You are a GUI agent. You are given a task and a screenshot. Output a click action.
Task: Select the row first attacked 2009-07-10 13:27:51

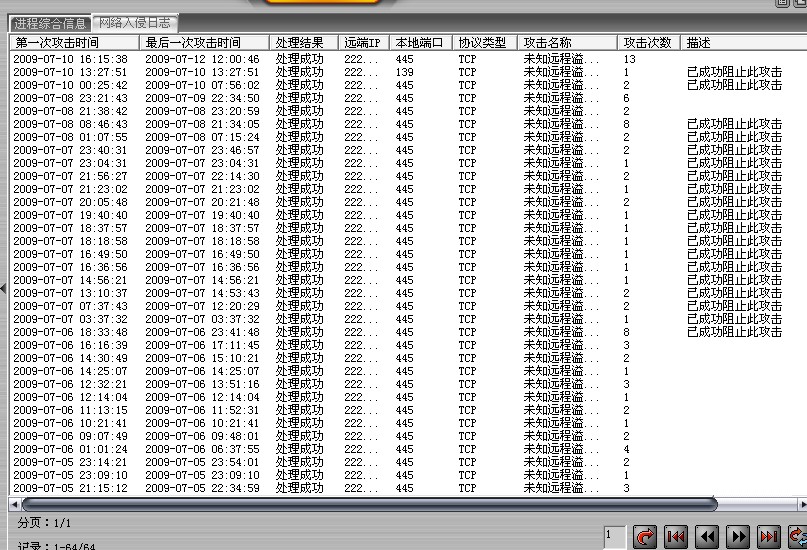coord(408,72)
